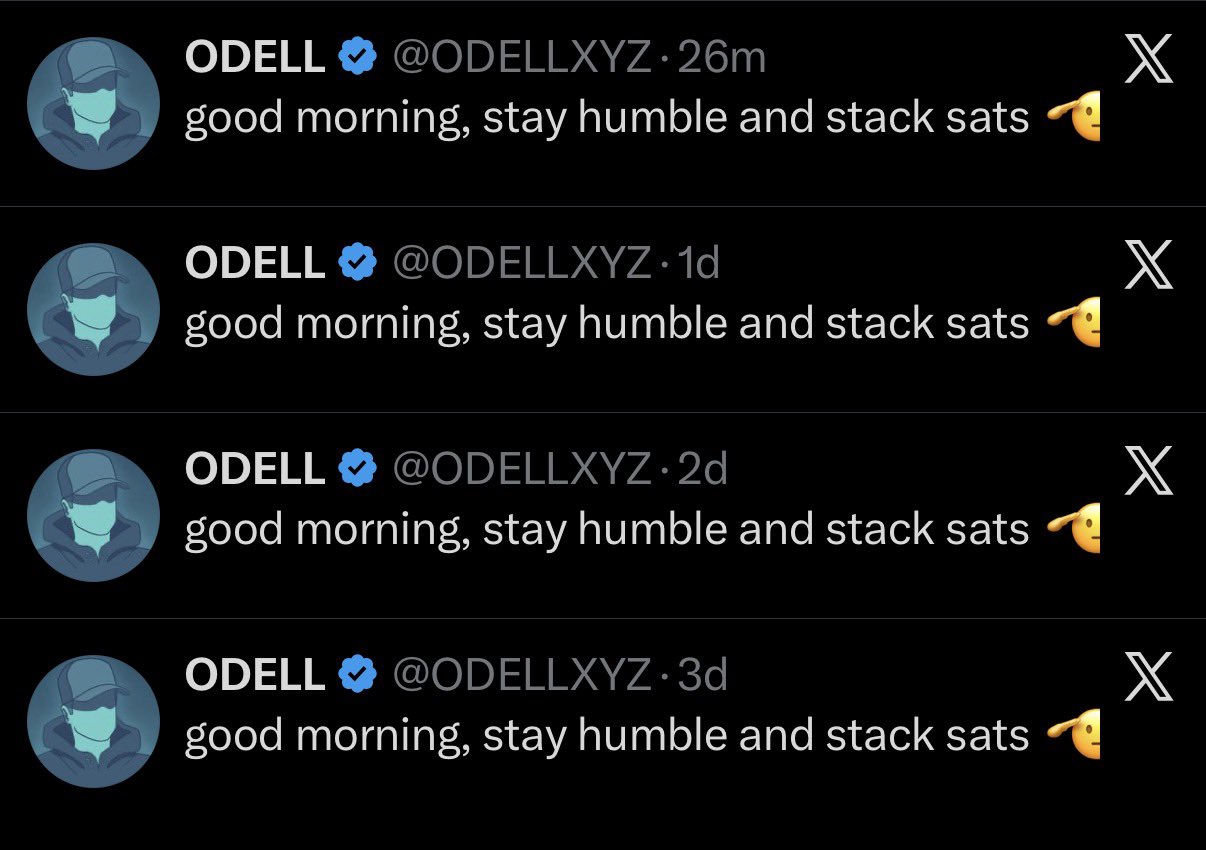Click the verified badge on the 3d post
Screen dimensions: 1206x850
pyautogui.click(x=358, y=675)
